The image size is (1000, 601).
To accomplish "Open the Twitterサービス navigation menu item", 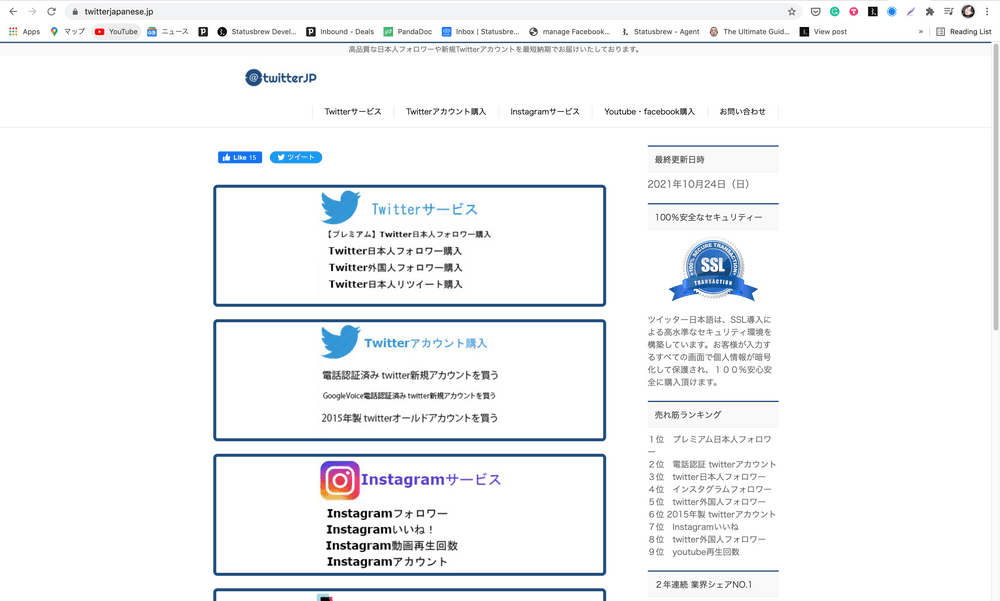I will pyautogui.click(x=353, y=112).
